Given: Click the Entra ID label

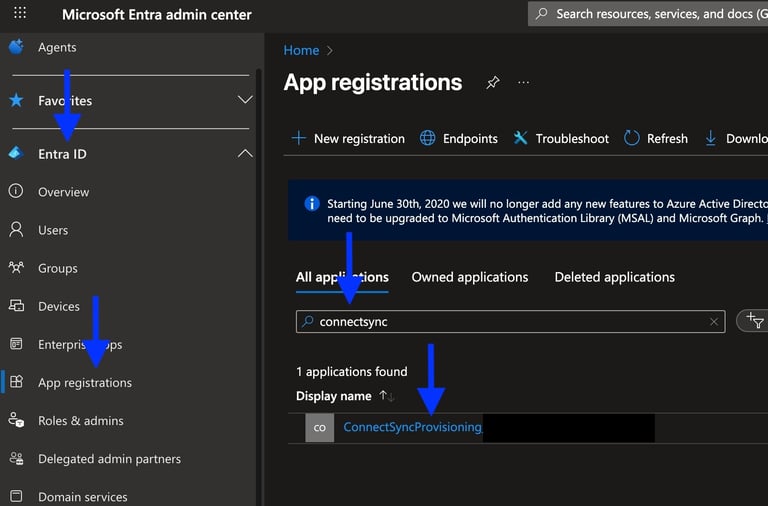Looking at the screenshot, I should point(62,154).
